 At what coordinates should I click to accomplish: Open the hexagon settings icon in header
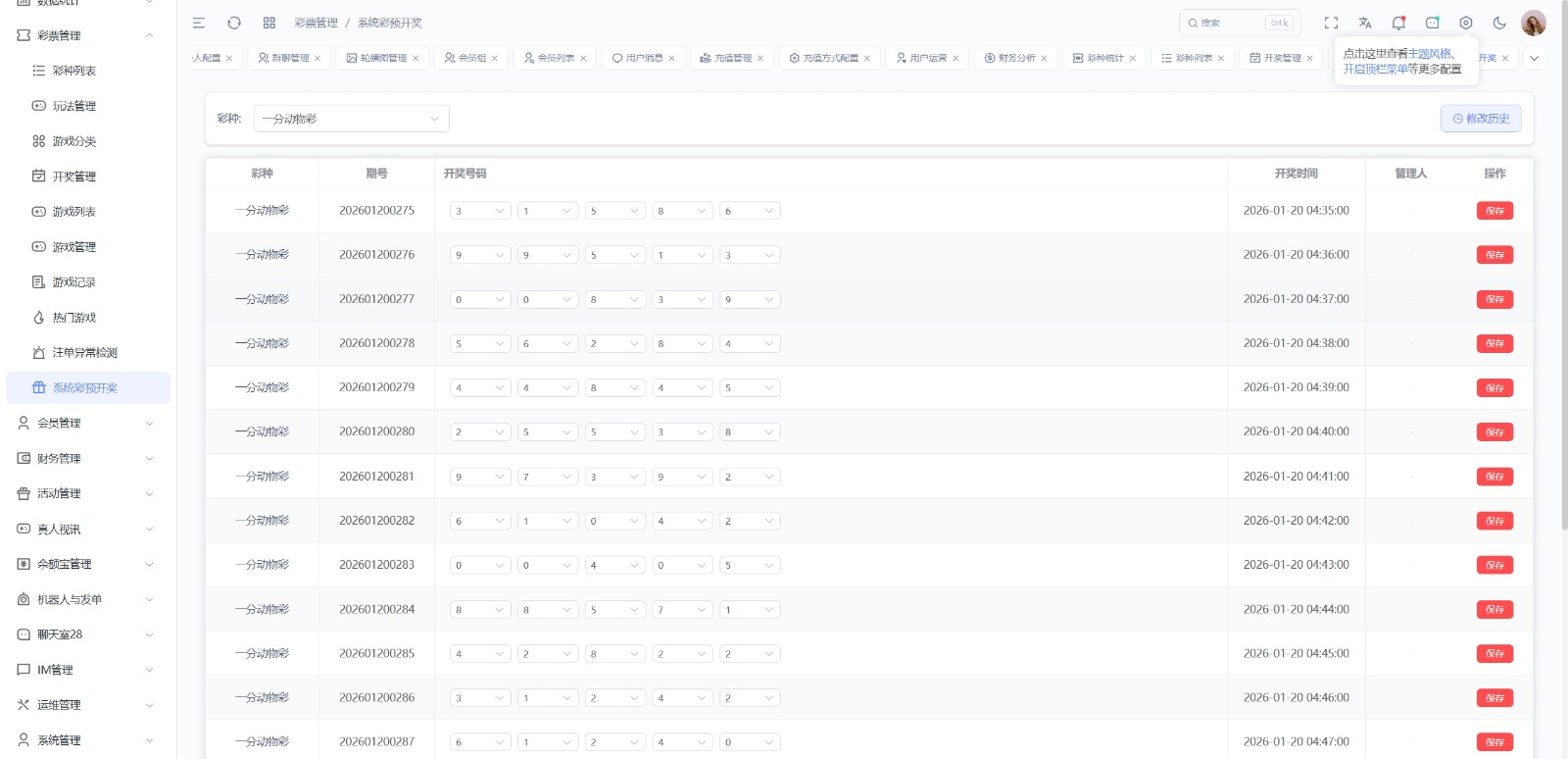(1466, 23)
